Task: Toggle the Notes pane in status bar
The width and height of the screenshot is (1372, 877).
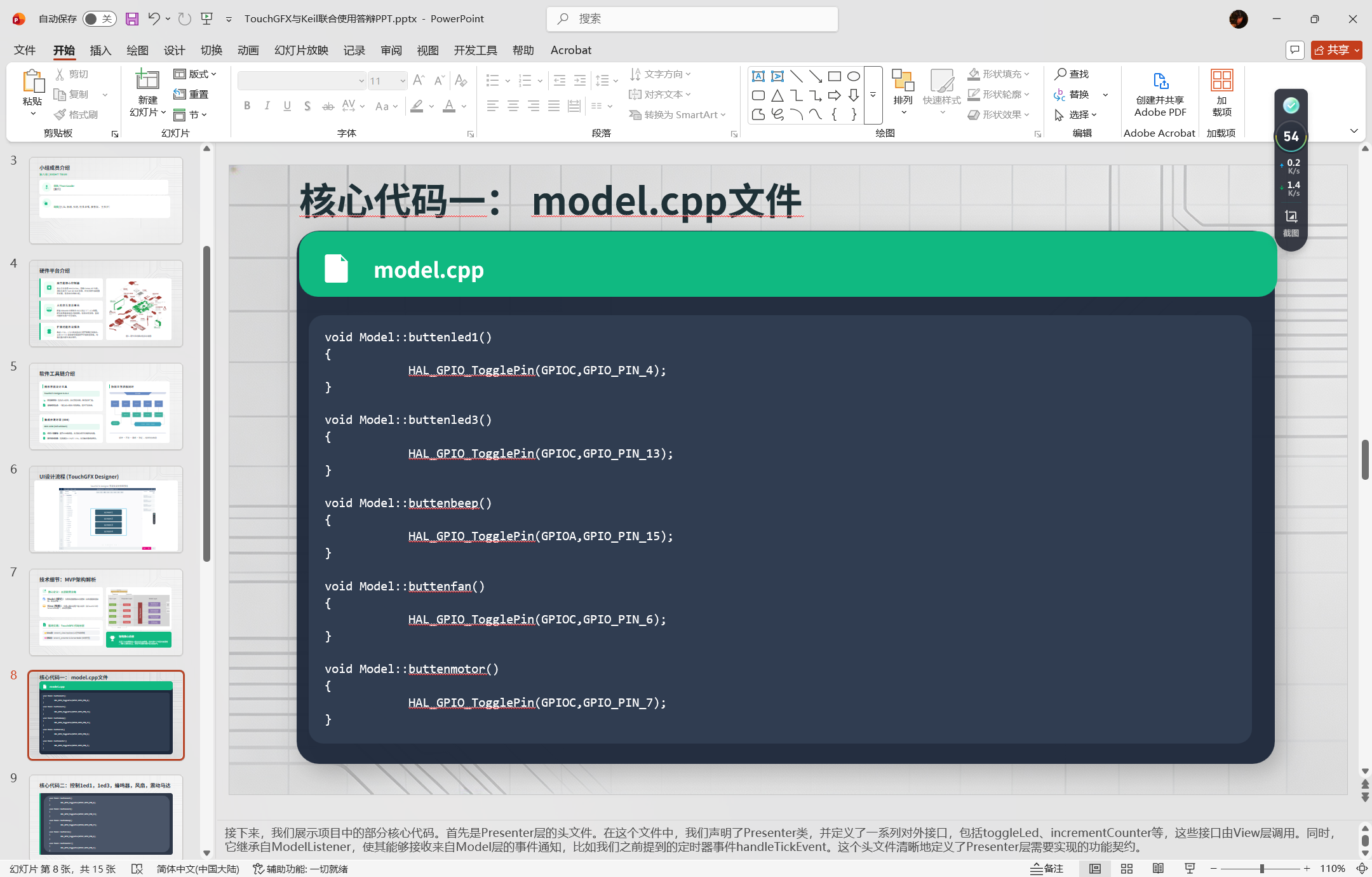Action: (x=1047, y=869)
